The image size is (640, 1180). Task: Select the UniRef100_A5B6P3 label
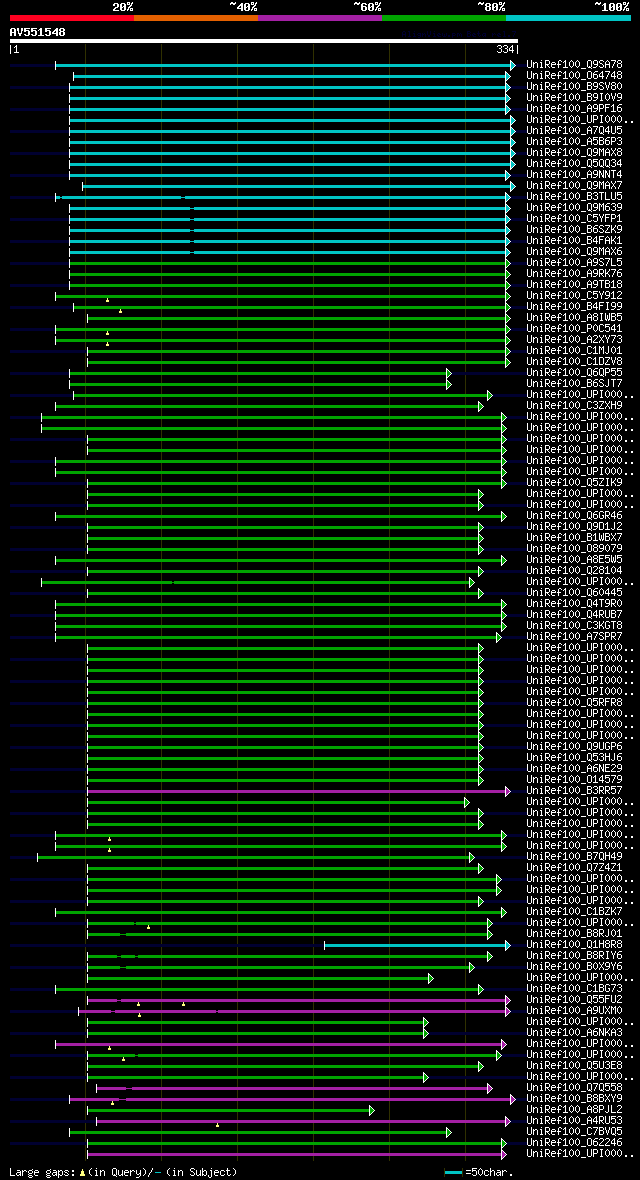pos(574,142)
